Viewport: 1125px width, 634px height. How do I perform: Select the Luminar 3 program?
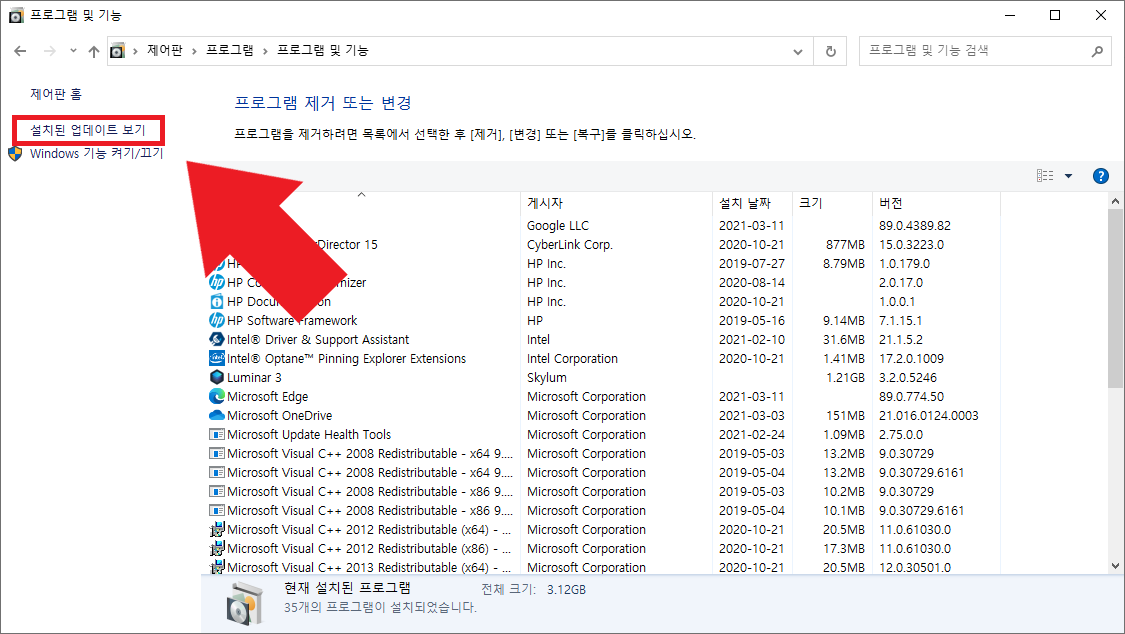254,378
